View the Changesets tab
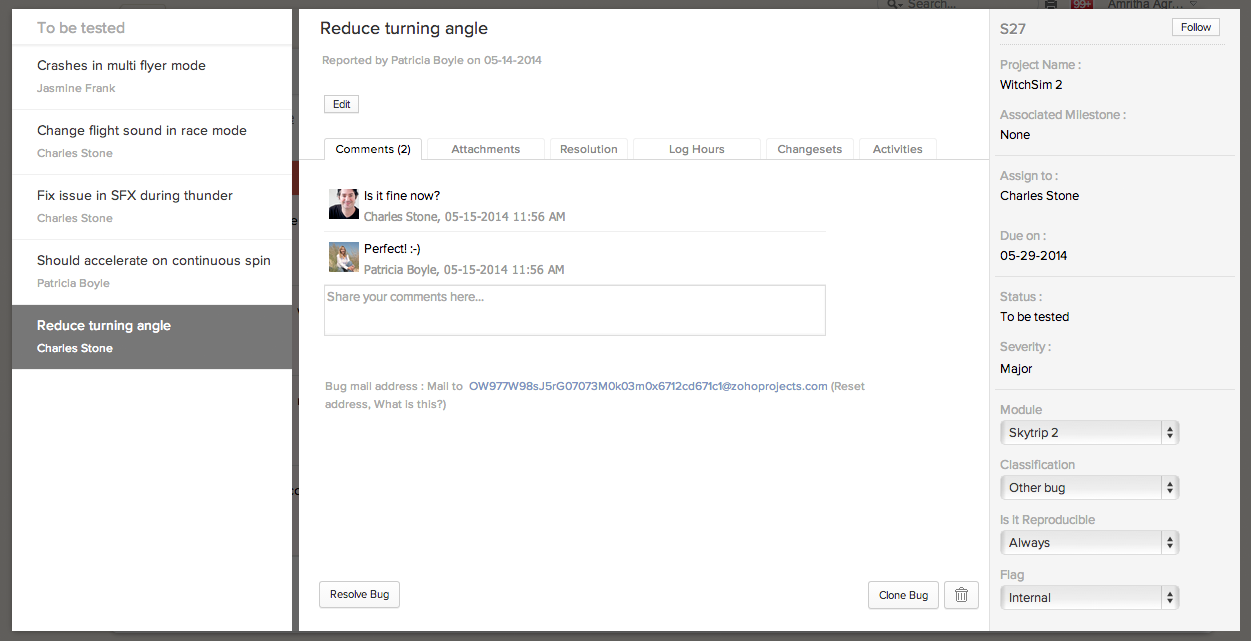Image resolution: width=1251 pixels, height=641 pixels. pos(809,148)
